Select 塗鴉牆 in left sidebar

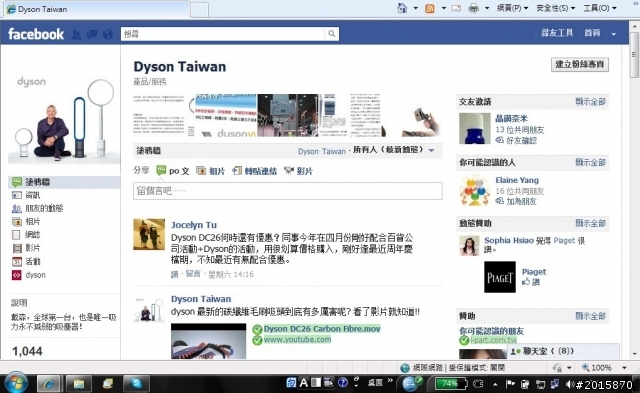click(64, 182)
